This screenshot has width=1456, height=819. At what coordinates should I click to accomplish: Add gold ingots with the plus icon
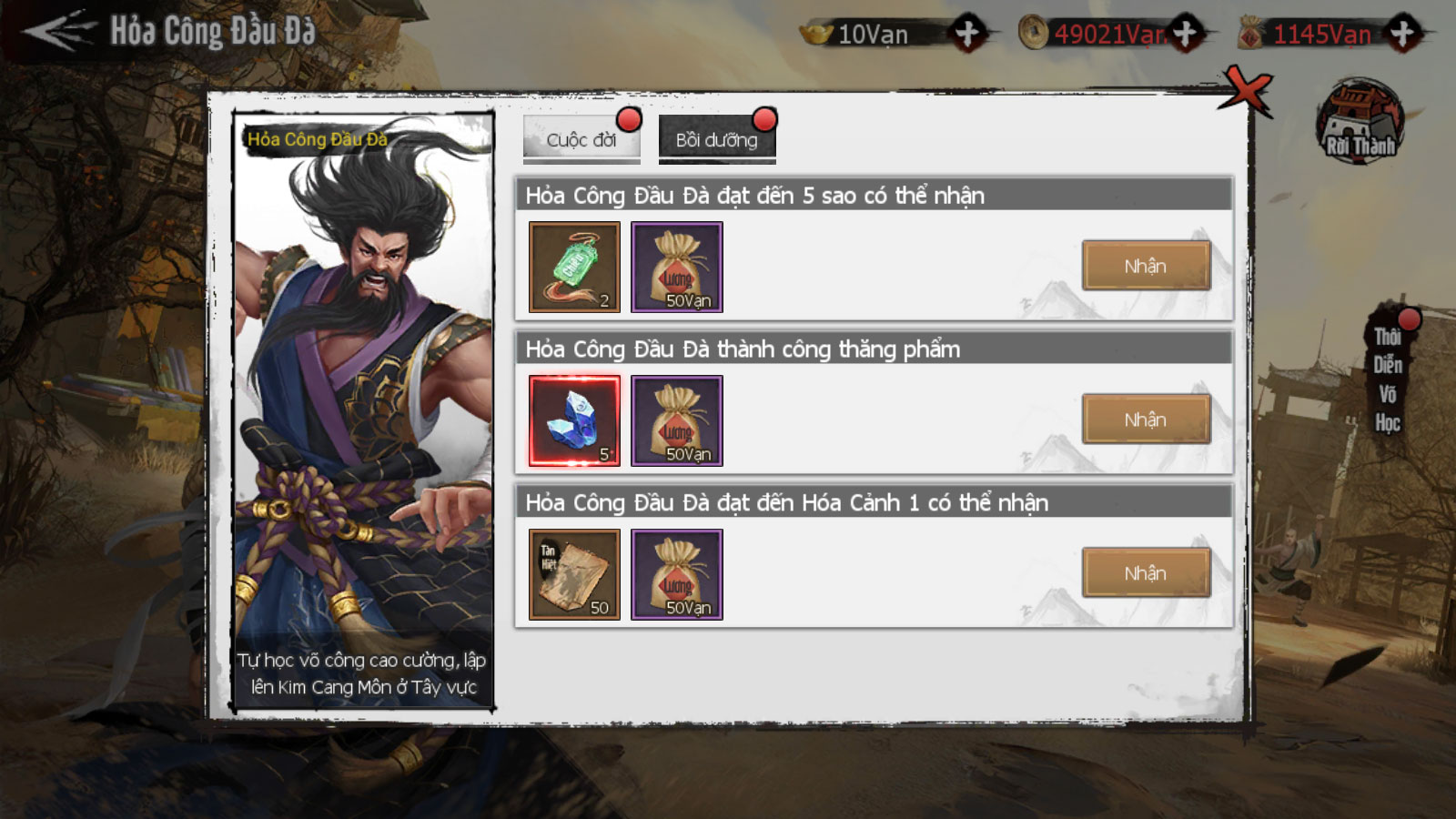pyautogui.click(x=967, y=34)
